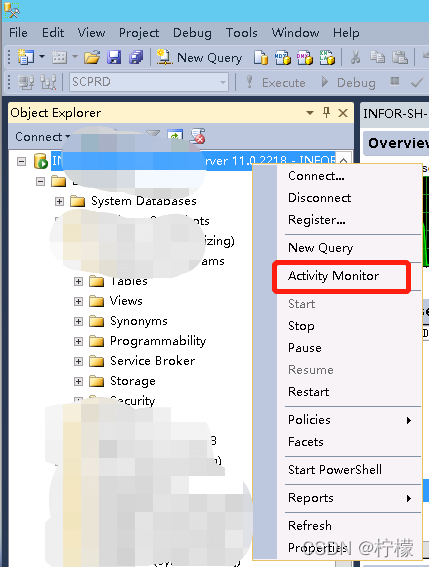Open the Window menu

pyautogui.click(x=295, y=33)
